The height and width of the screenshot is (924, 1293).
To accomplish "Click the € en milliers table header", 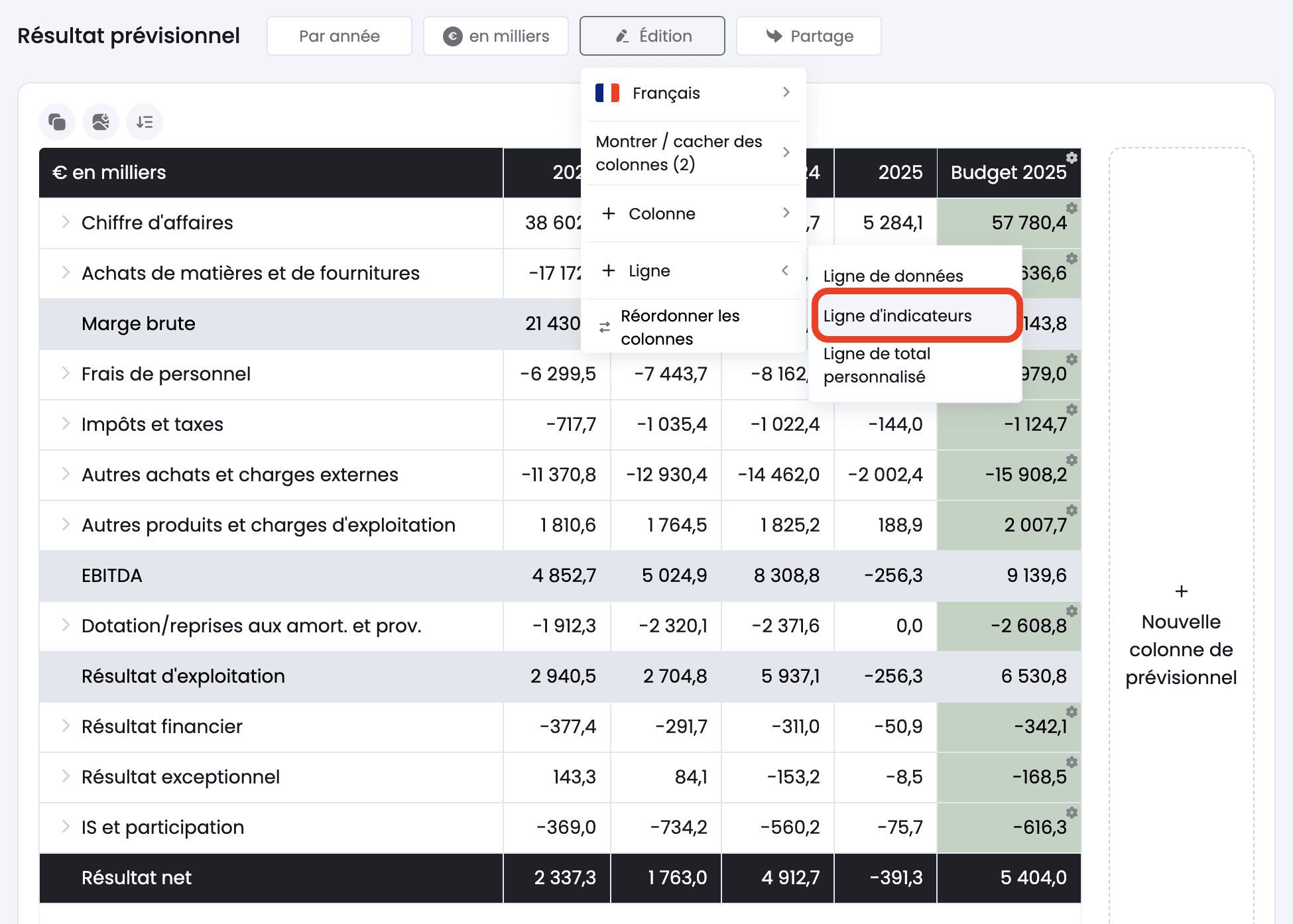I will (x=271, y=172).
